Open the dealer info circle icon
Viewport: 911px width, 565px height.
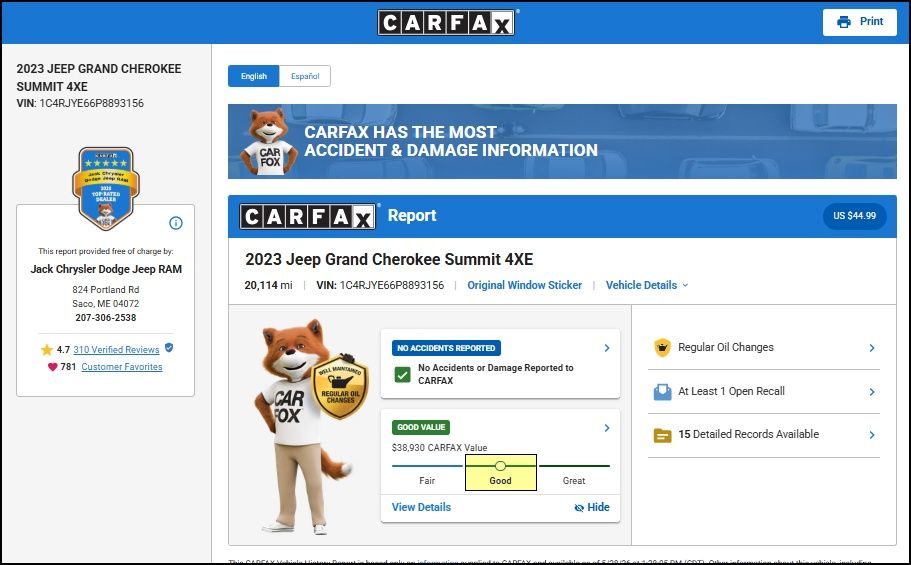point(175,223)
